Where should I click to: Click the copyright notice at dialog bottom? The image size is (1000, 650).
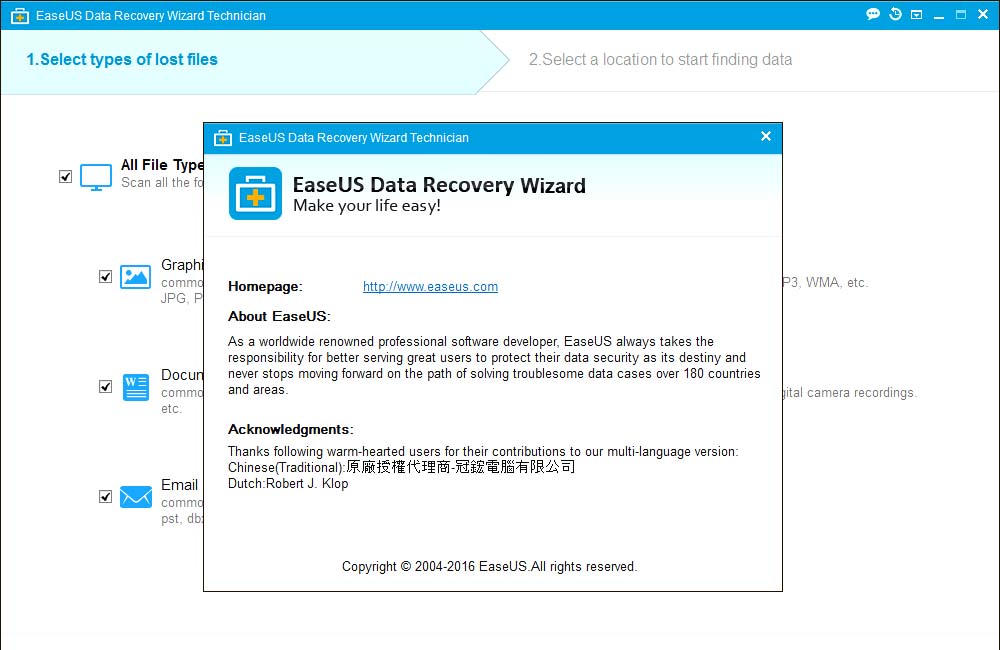coord(490,566)
